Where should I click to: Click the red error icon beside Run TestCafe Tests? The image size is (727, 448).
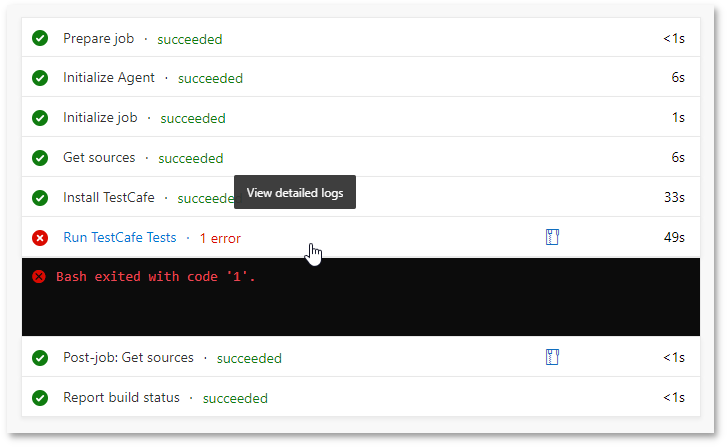[x=40, y=238]
